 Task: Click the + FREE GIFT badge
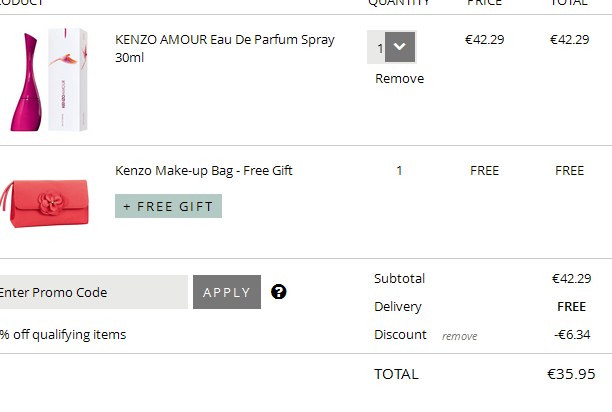click(168, 206)
